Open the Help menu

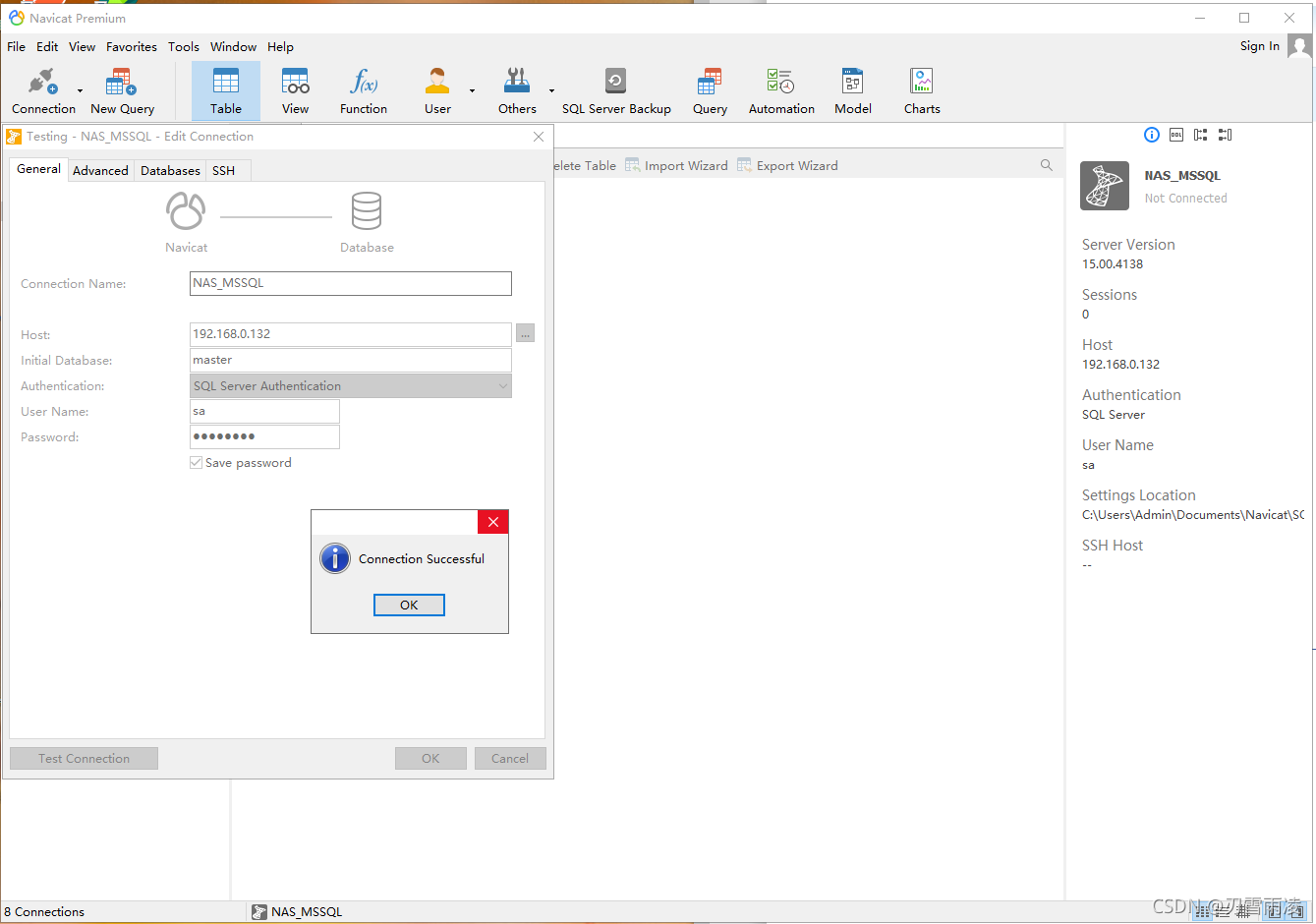click(x=280, y=46)
